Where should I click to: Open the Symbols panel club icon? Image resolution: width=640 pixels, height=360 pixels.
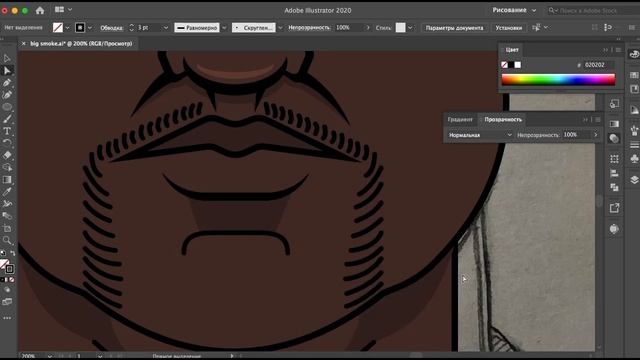[x=634, y=158]
